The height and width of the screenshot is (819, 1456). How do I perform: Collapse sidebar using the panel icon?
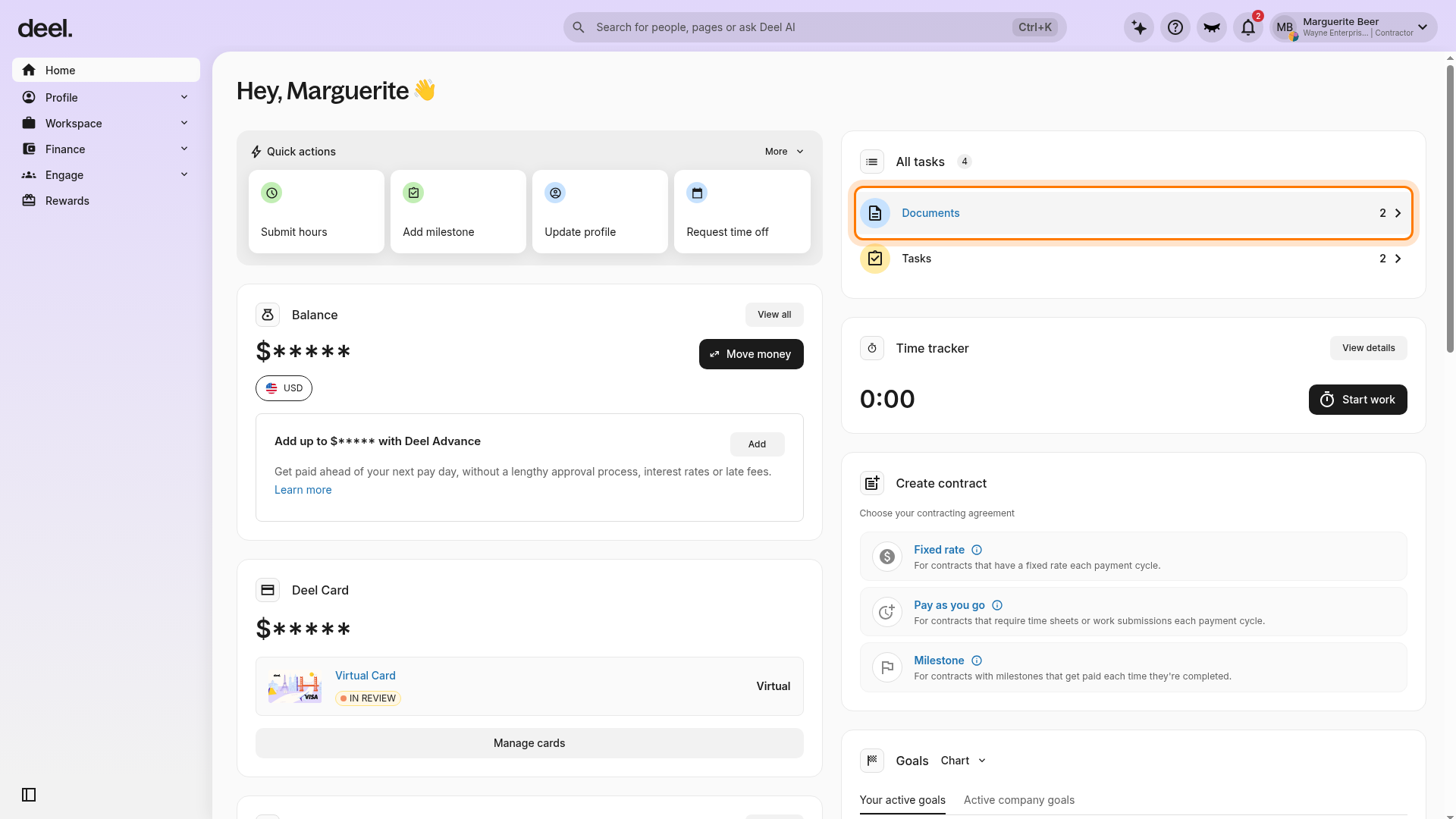point(29,795)
